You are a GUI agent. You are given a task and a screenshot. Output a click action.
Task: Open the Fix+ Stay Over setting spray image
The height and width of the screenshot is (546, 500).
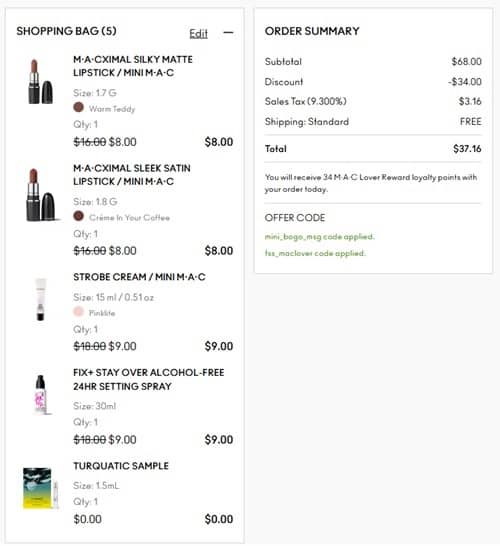coord(40,395)
